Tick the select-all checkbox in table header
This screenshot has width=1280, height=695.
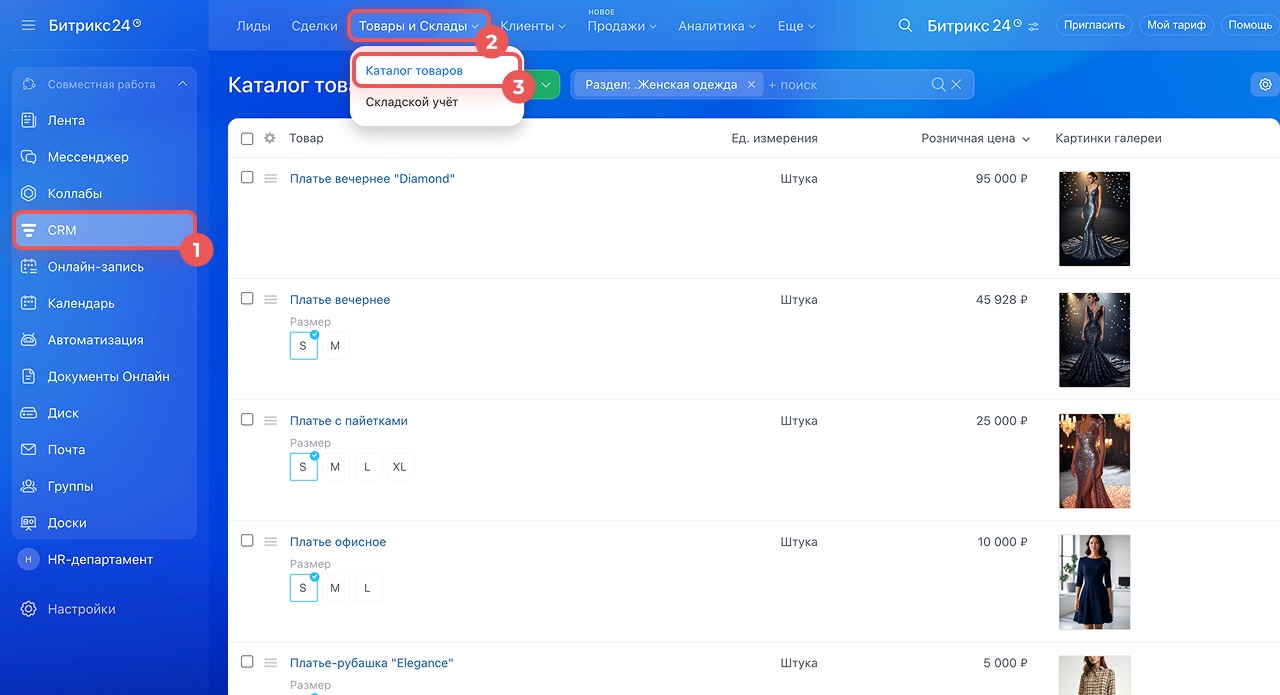click(x=247, y=139)
